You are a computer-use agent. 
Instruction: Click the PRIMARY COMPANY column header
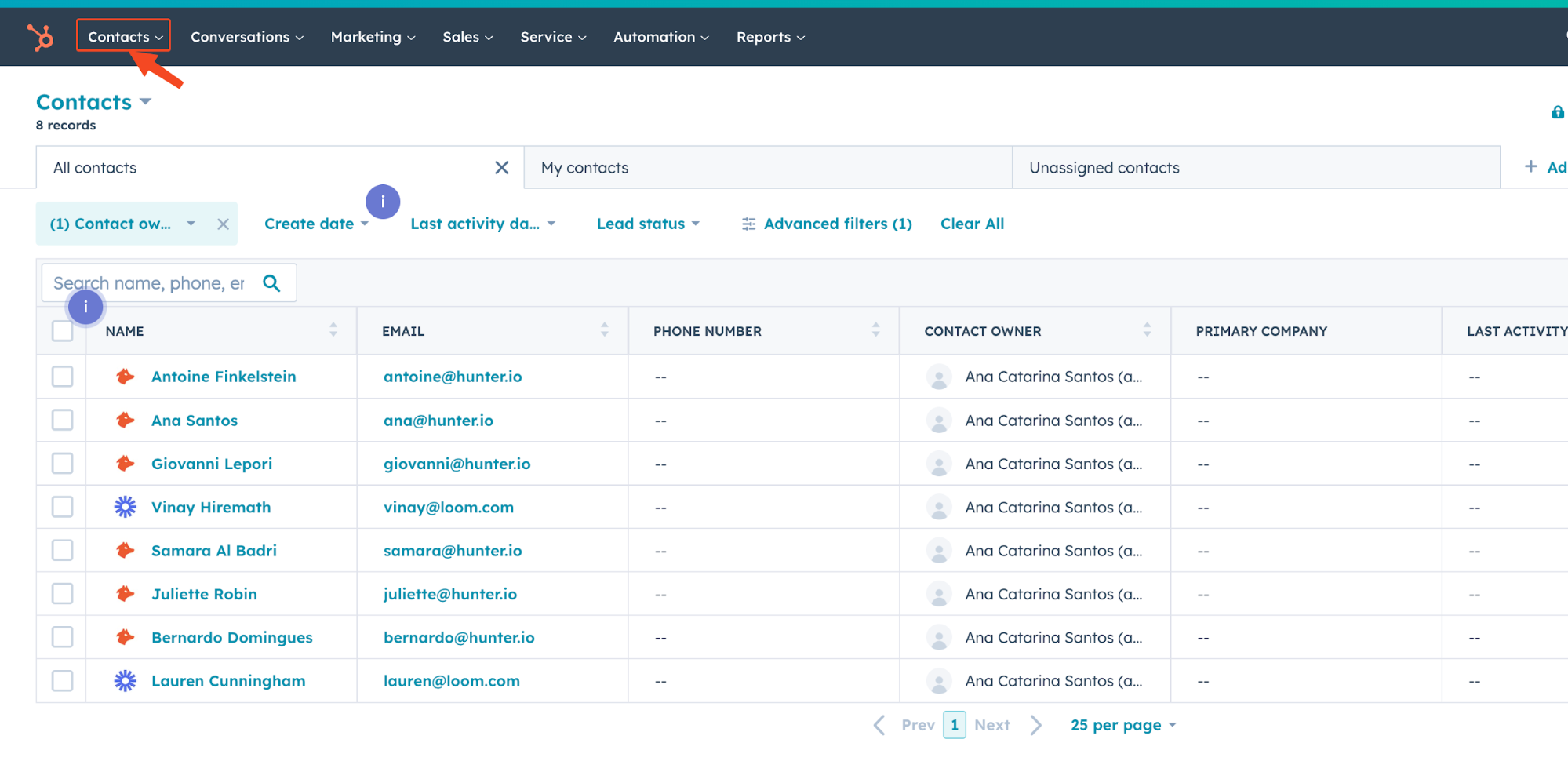[x=1261, y=331]
